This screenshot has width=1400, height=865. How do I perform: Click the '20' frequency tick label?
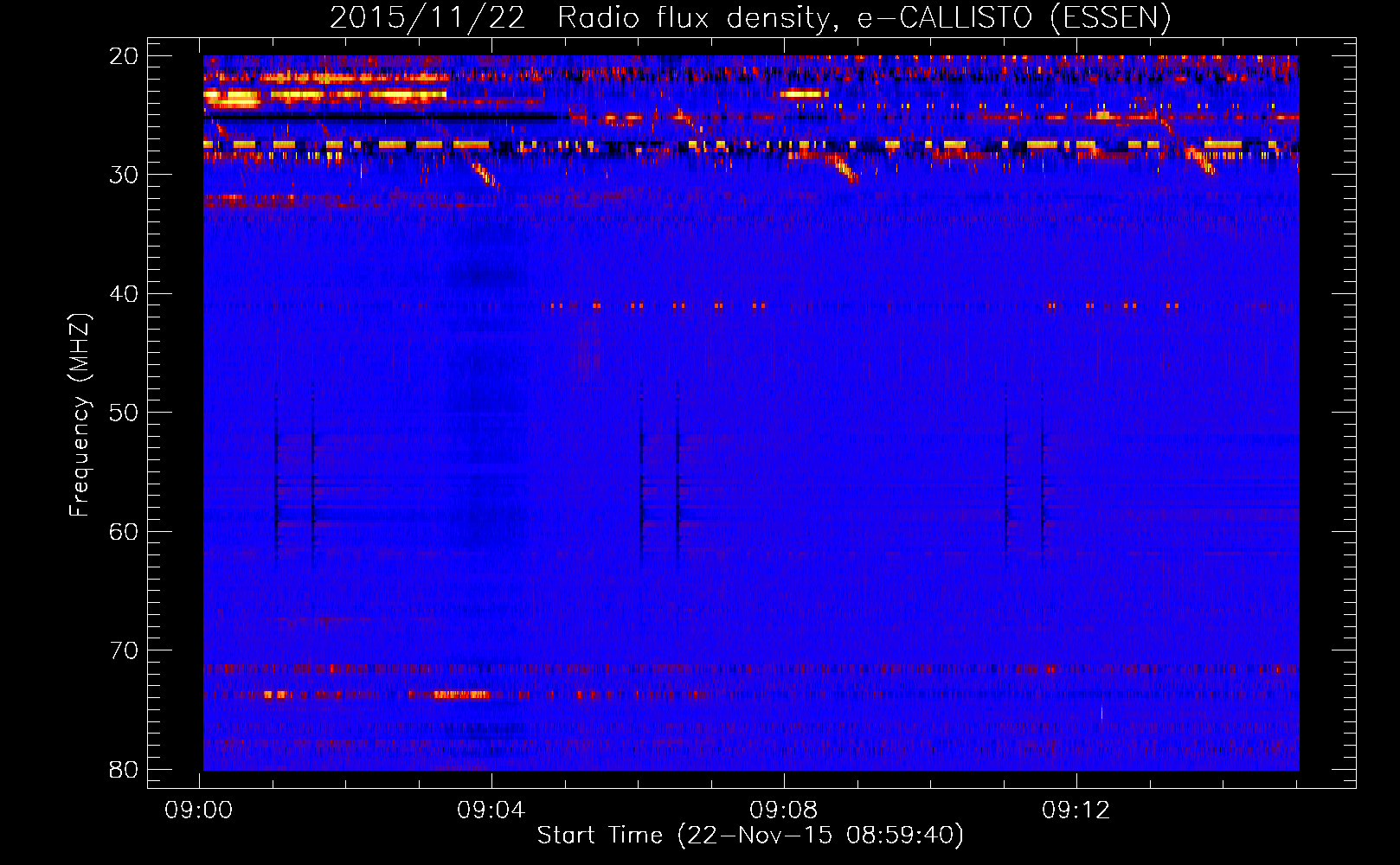pyautogui.click(x=125, y=56)
